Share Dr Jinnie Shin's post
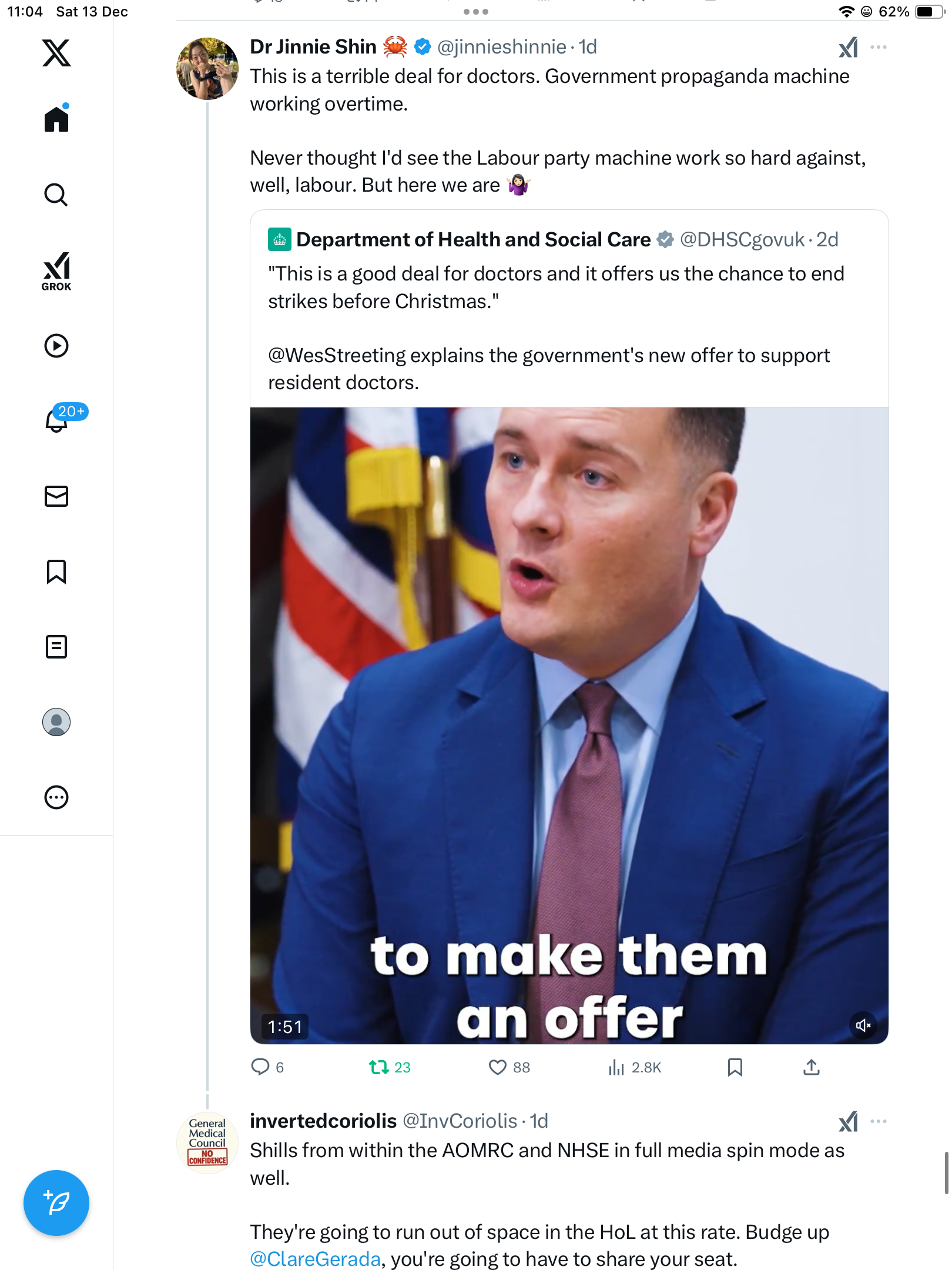 point(811,1067)
